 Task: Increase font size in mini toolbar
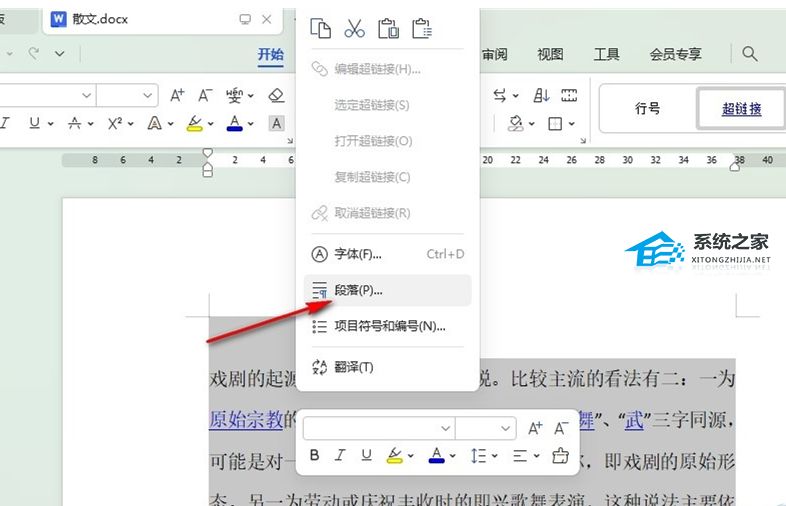pos(535,428)
